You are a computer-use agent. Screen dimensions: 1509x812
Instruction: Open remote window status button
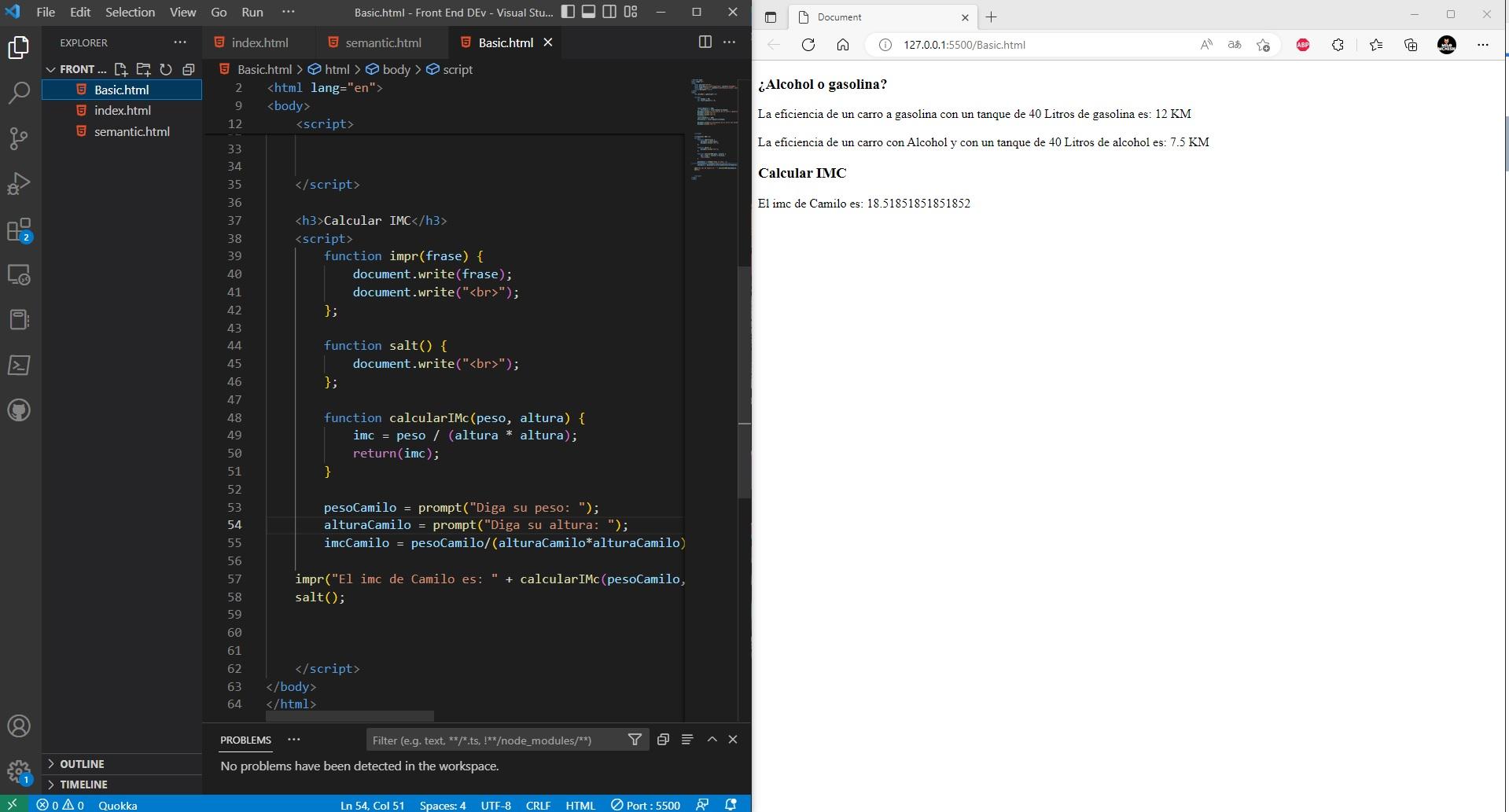point(13,805)
